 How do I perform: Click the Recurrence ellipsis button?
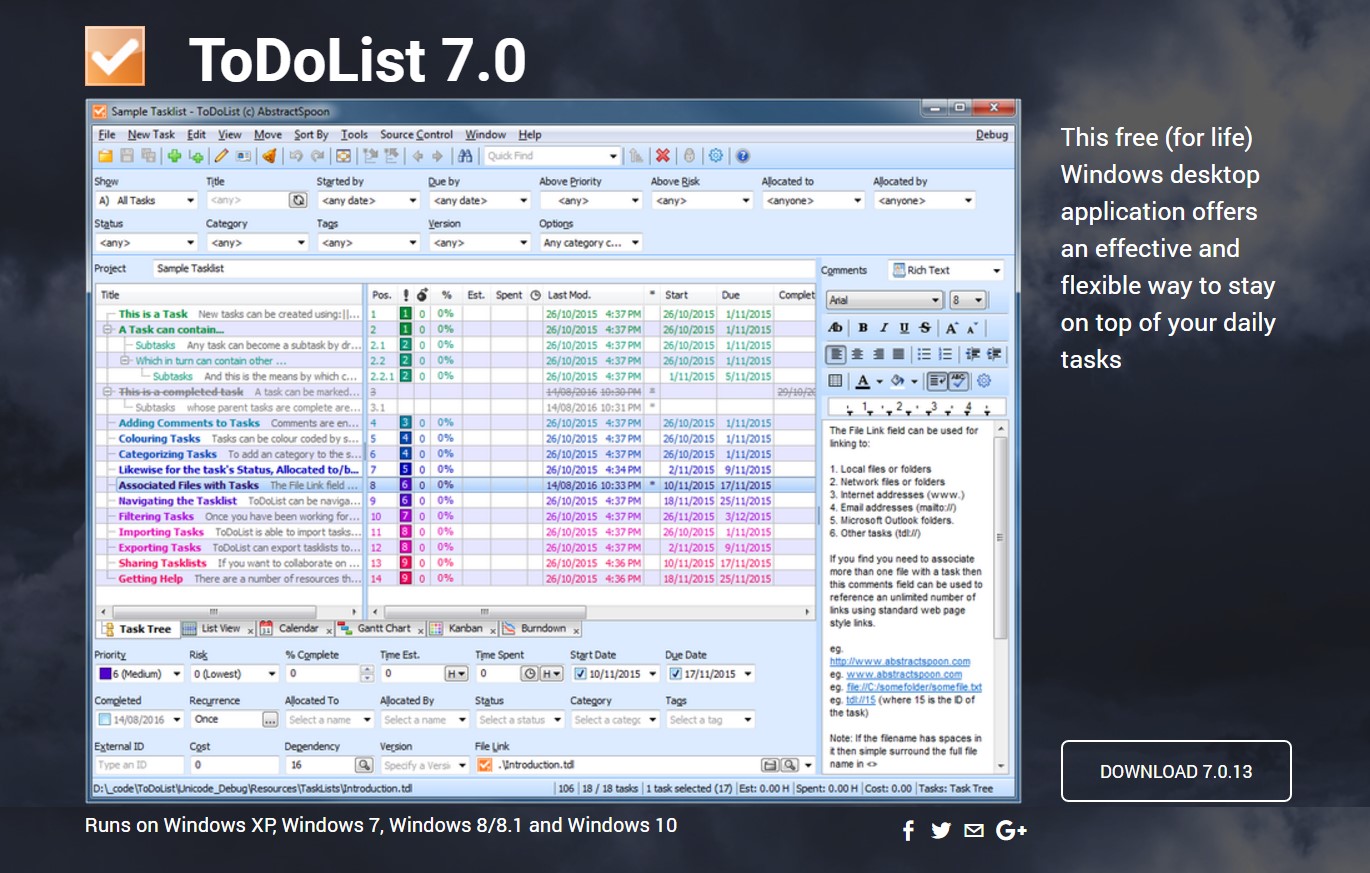[x=270, y=719]
